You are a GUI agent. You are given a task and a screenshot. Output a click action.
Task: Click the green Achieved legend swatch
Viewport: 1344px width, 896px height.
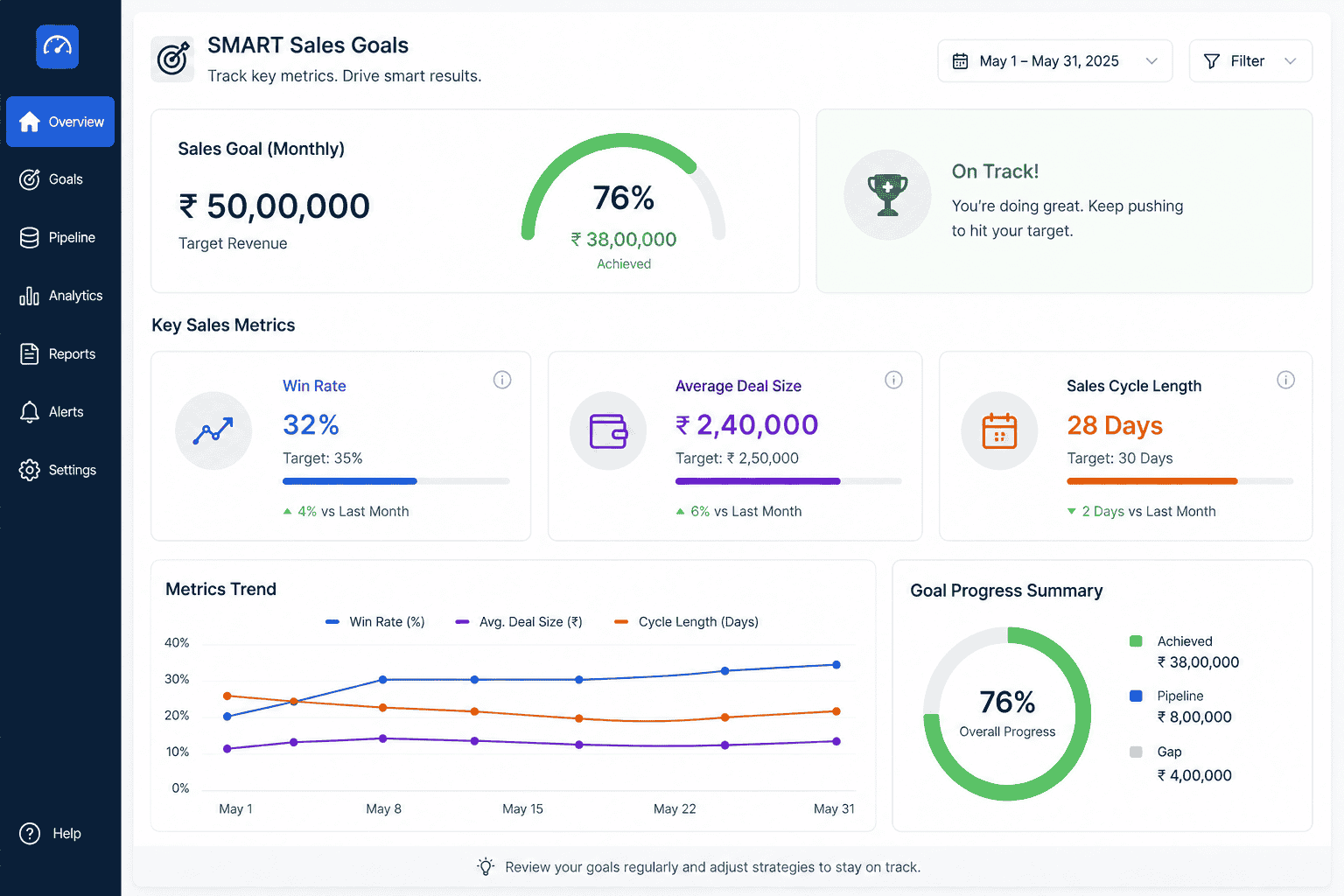[1136, 641]
